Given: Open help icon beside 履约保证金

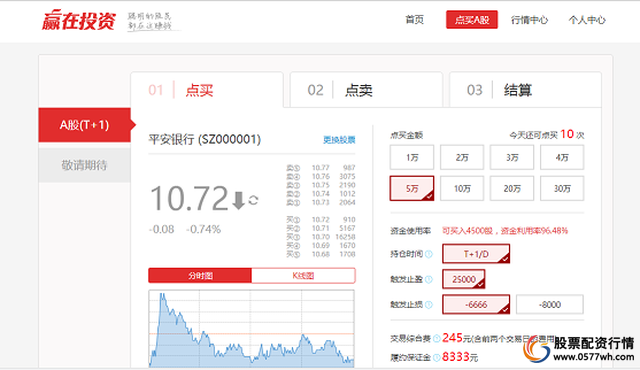Looking at the screenshot, I should (x=436, y=357).
